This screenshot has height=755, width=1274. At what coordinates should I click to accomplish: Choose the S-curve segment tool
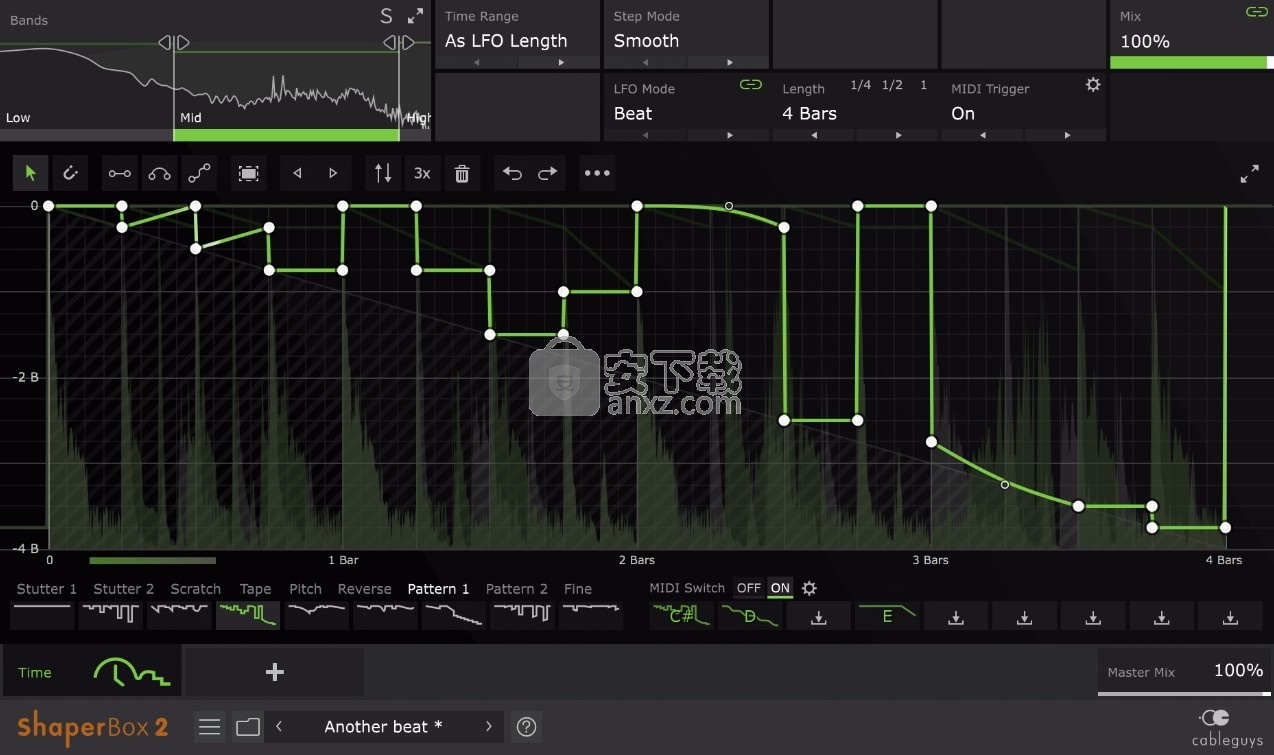pyautogui.click(x=199, y=173)
